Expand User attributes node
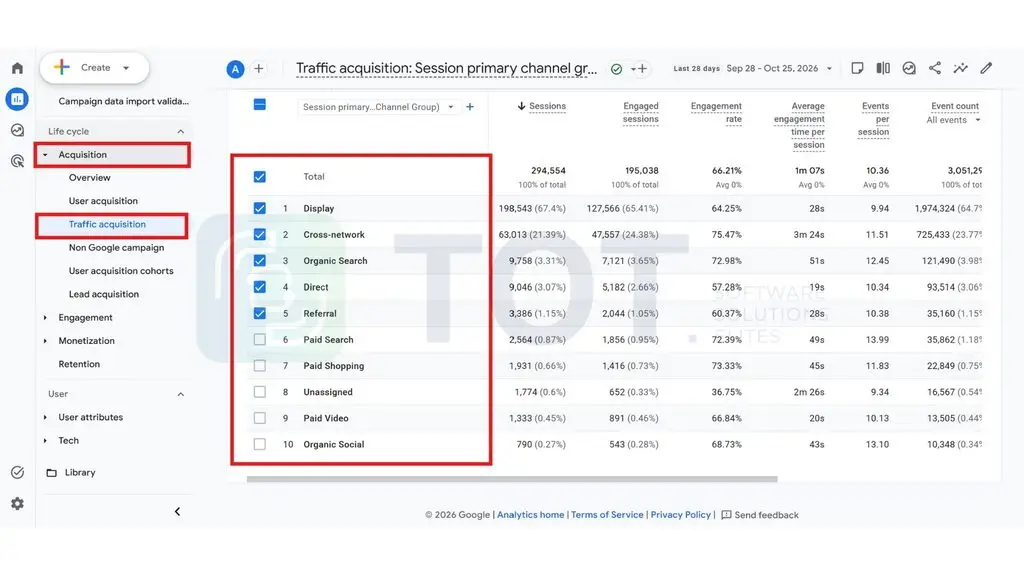 tap(45, 417)
